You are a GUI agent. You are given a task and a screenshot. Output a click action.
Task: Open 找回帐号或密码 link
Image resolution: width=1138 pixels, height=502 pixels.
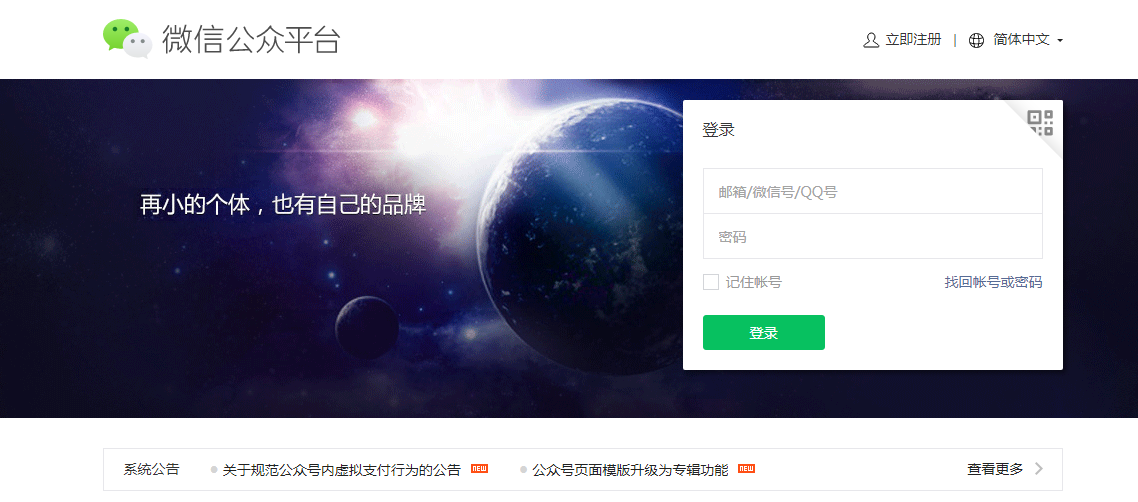coord(993,282)
